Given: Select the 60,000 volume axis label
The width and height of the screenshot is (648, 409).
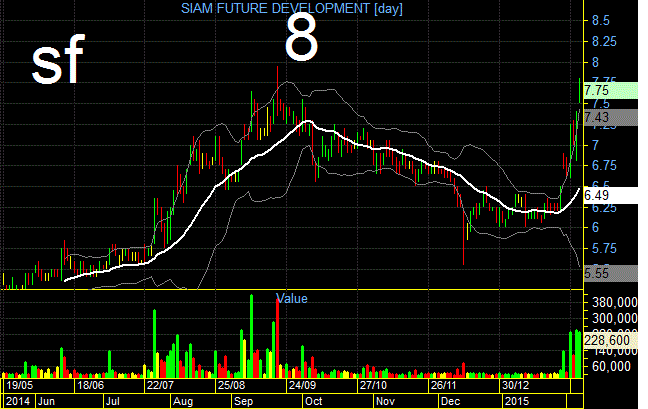Looking at the screenshot, I should click(611, 366).
